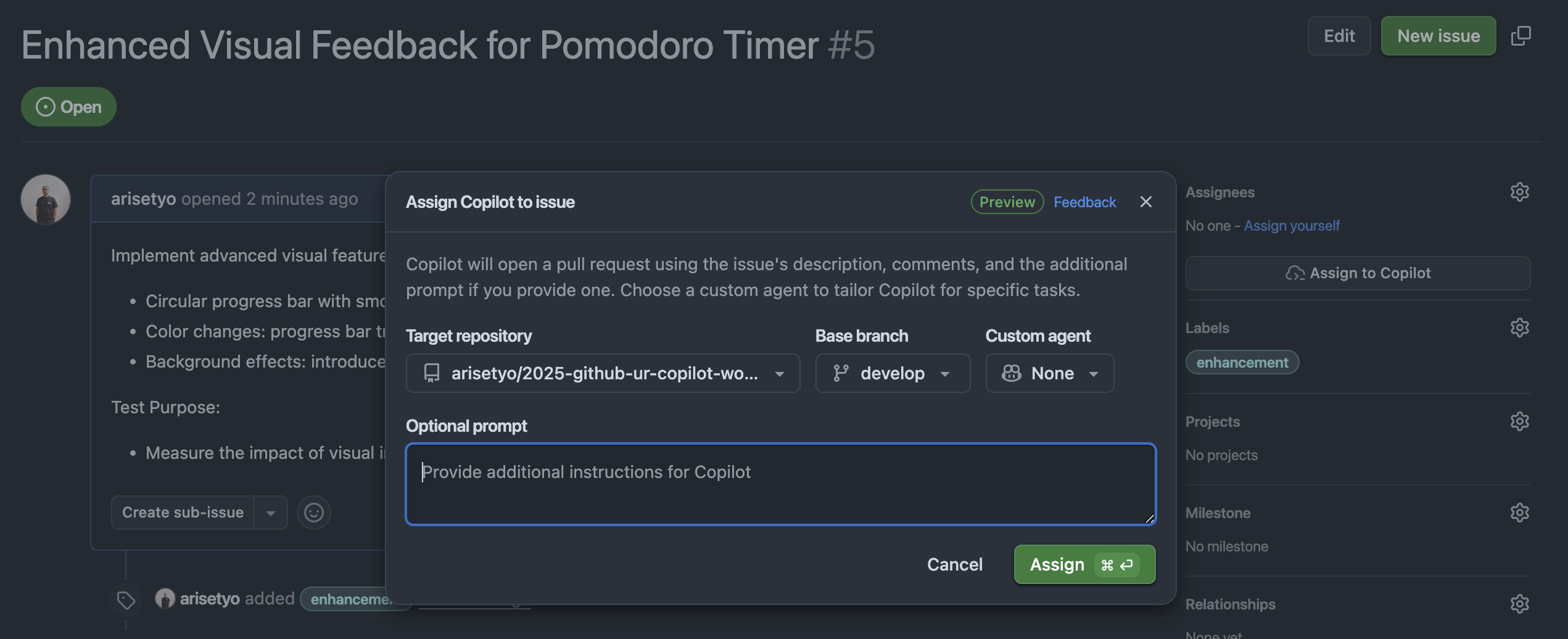Add a reaction with the smiley icon
This screenshot has height=639, width=1568.
click(x=314, y=512)
